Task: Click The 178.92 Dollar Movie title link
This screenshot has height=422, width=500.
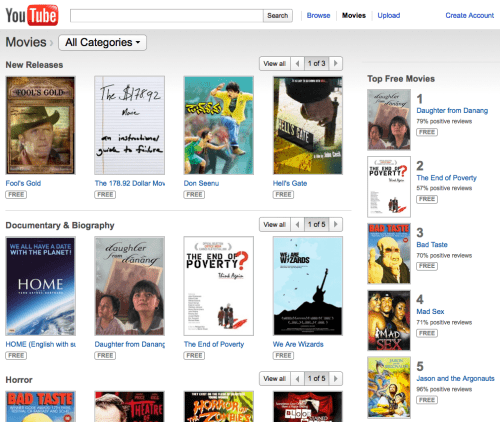Action: 130,183
